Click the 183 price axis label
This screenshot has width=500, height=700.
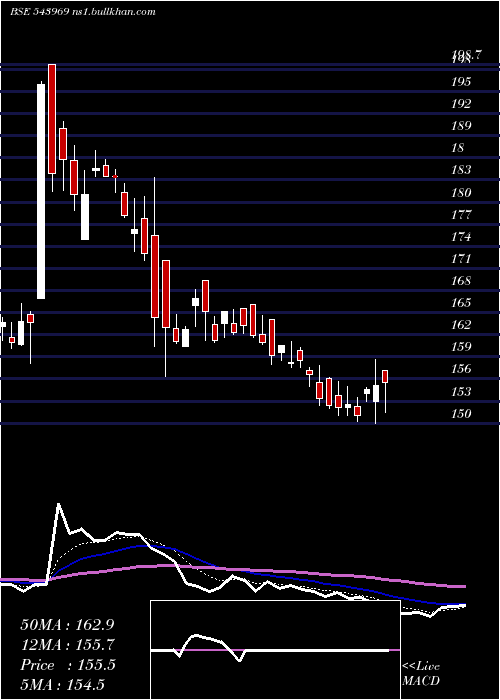pyautogui.click(x=461, y=170)
